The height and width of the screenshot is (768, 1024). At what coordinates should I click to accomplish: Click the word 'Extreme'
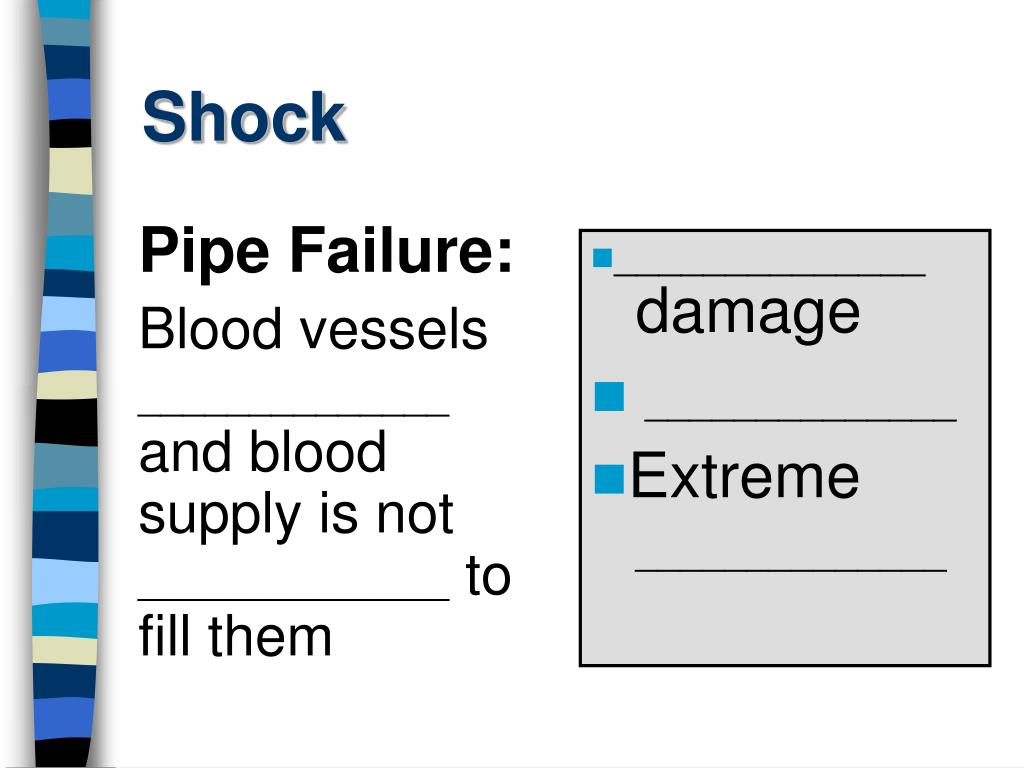(x=744, y=477)
